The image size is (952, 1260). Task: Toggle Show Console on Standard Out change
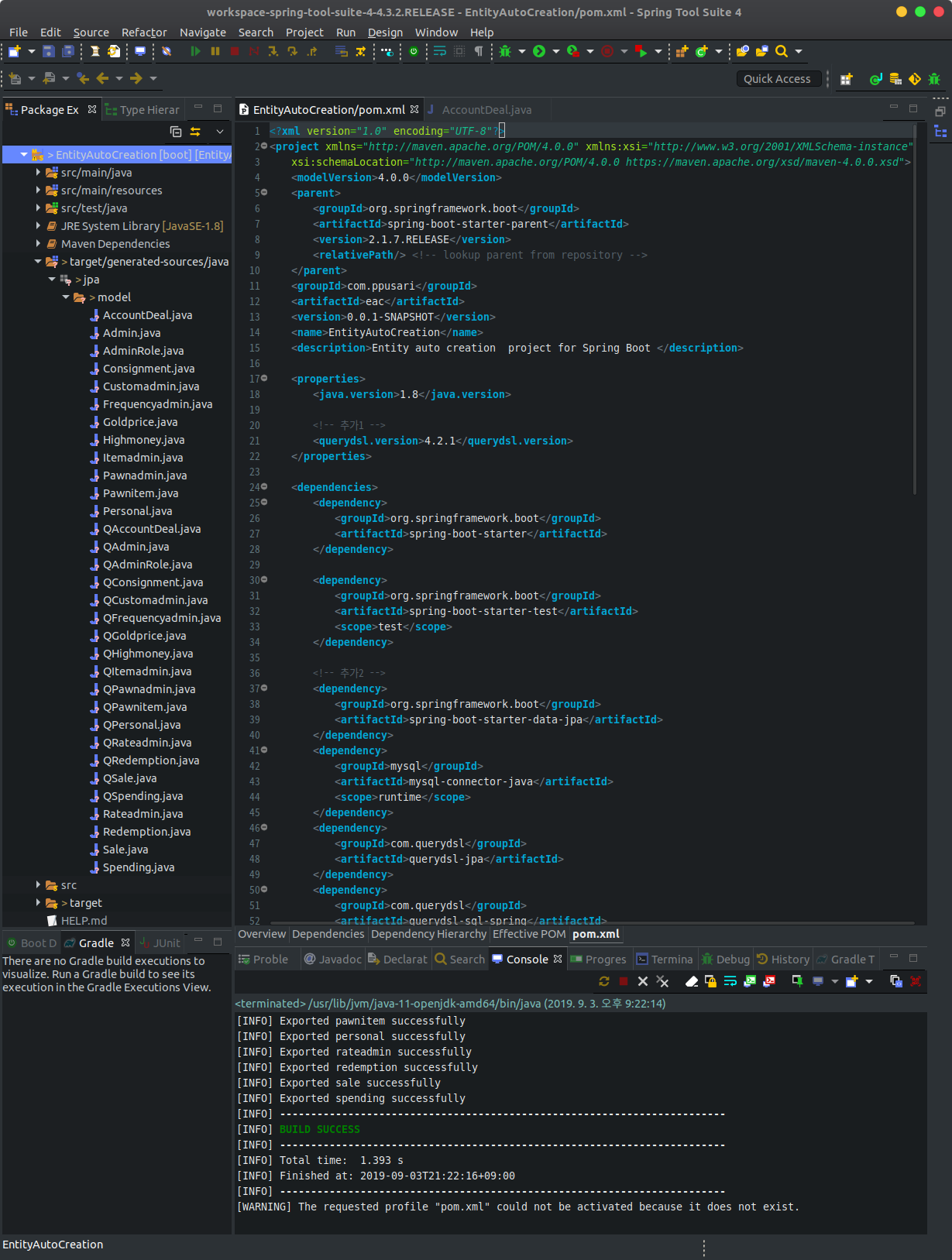pos(750,981)
